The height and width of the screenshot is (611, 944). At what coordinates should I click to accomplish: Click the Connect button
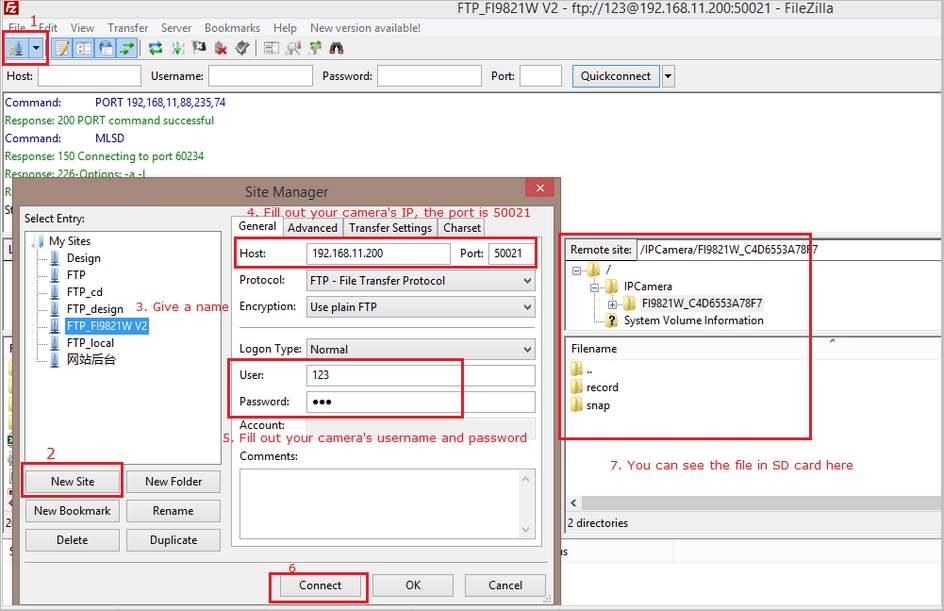[320, 586]
